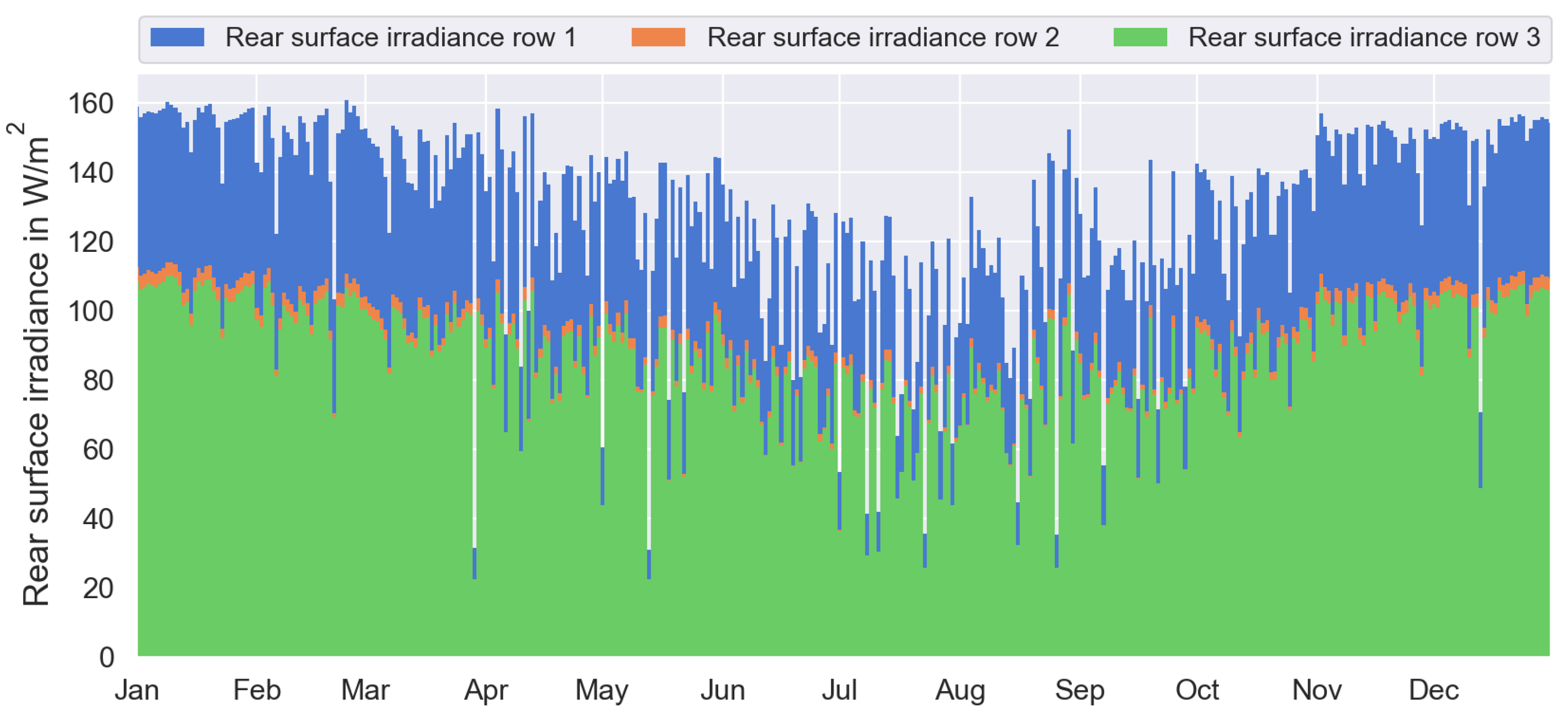Click the Jan x-axis label
1568x719 pixels.
point(137,690)
